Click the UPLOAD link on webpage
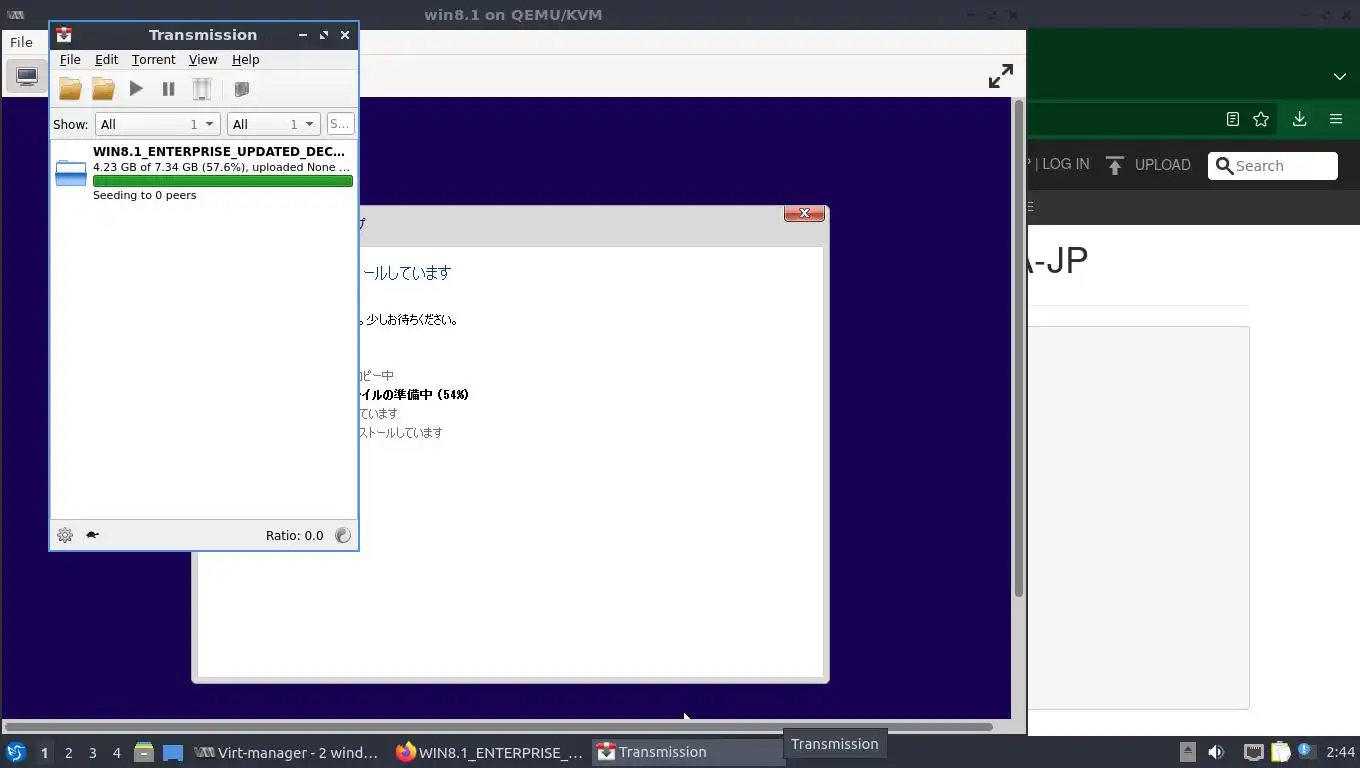This screenshot has height=768, width=1360. point(1162,165)
